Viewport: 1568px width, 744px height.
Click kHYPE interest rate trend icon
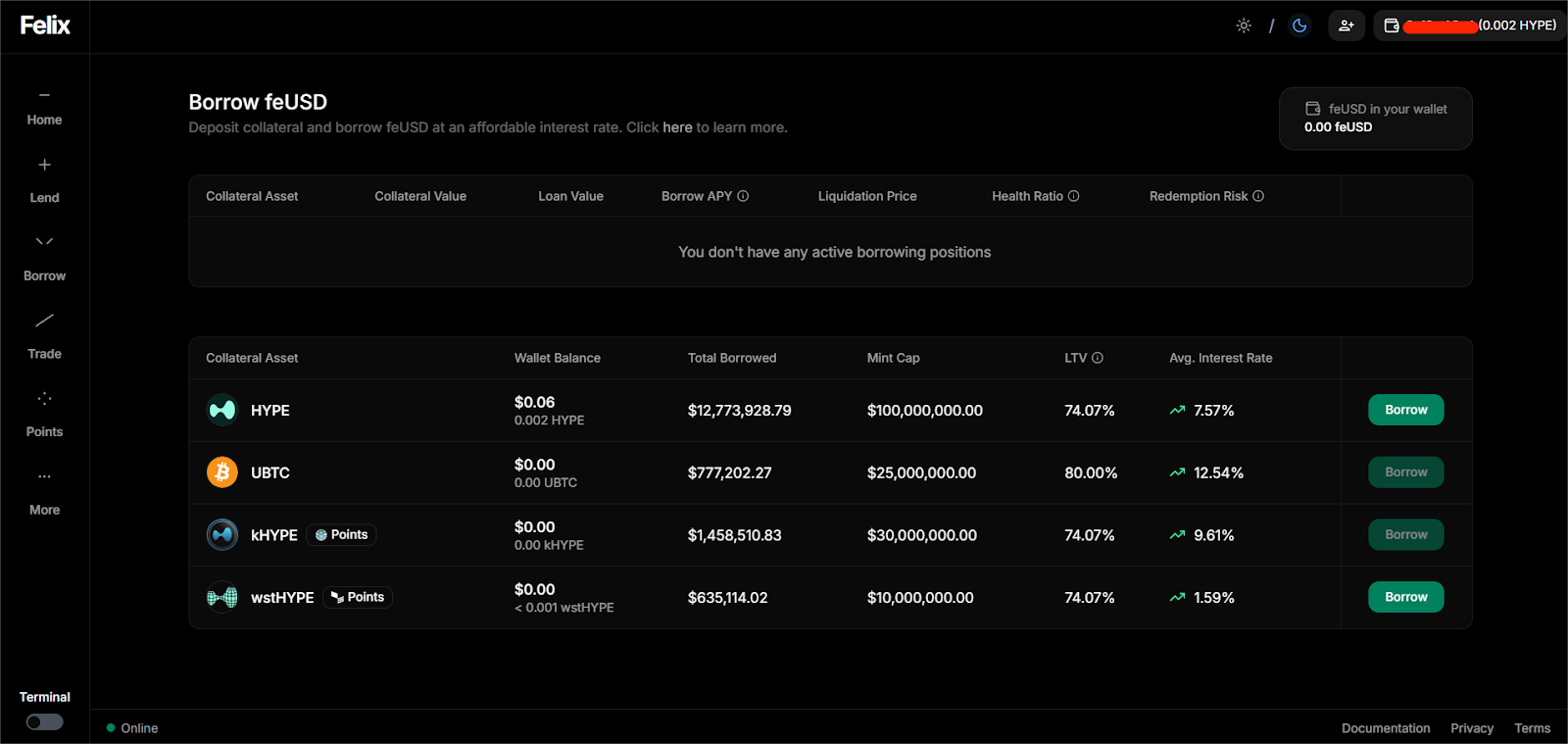(1177, 535)
